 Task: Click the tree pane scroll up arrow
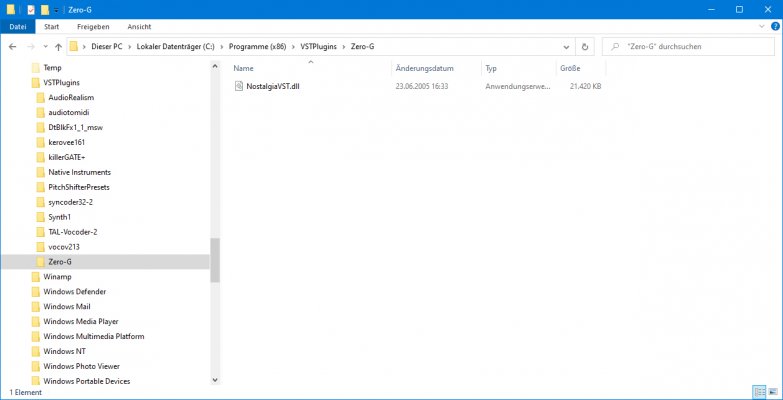[215, 65]
